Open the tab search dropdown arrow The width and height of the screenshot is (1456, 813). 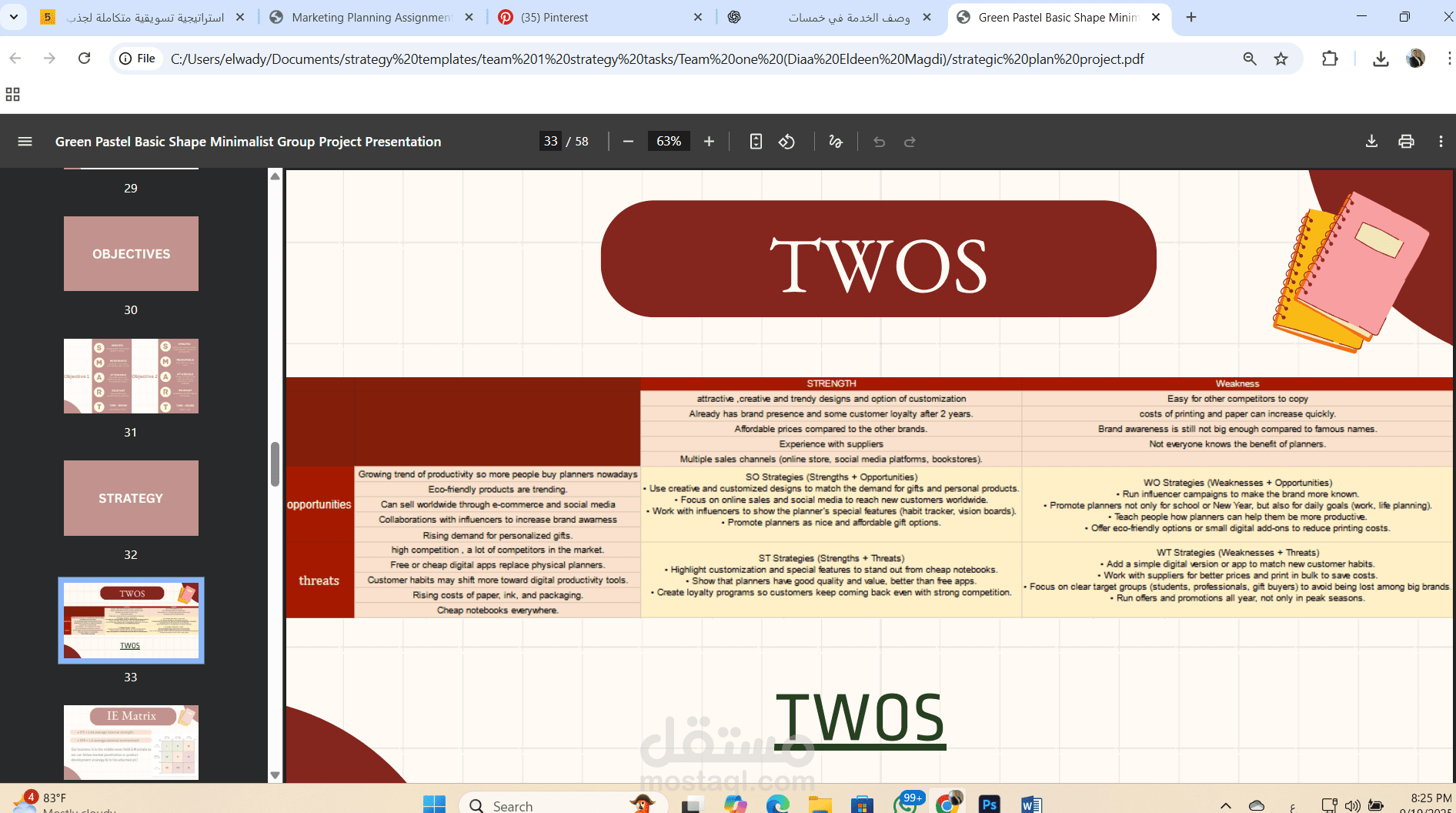tap(13, 17)
